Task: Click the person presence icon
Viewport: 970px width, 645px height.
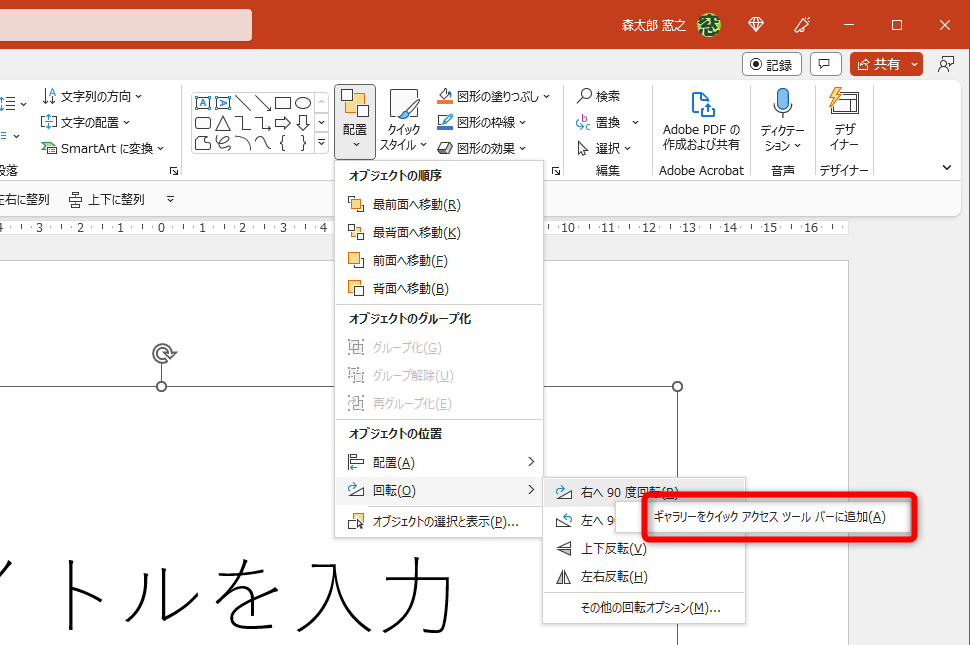Action: coord(945,64)
